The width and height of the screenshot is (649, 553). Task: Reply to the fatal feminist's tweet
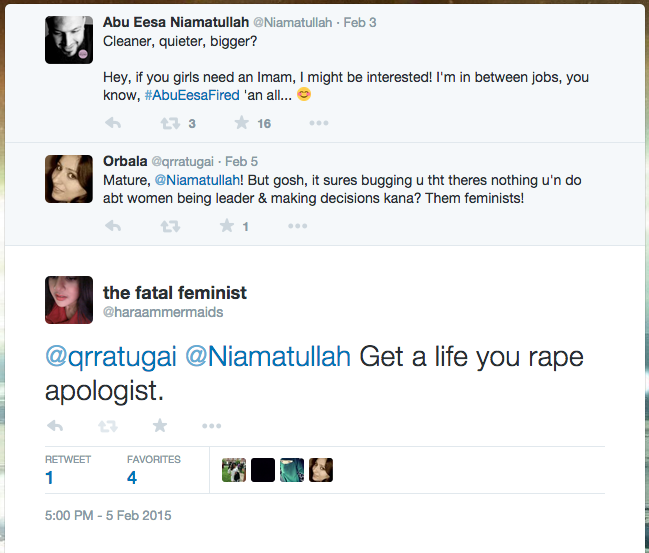pos(55,425)
